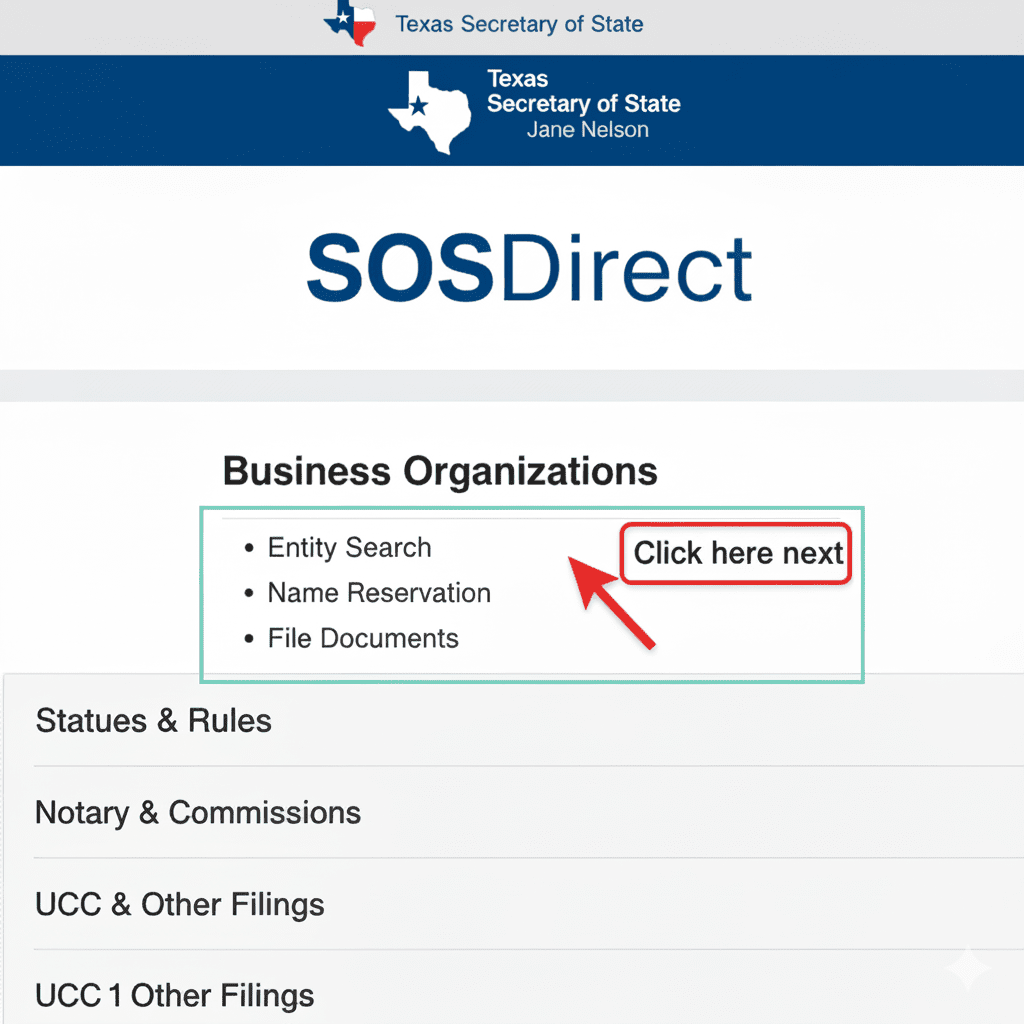1024x1024 pixels.
Task: Click the bullet beside Name Reservation
Action: (x=250, y=594)
